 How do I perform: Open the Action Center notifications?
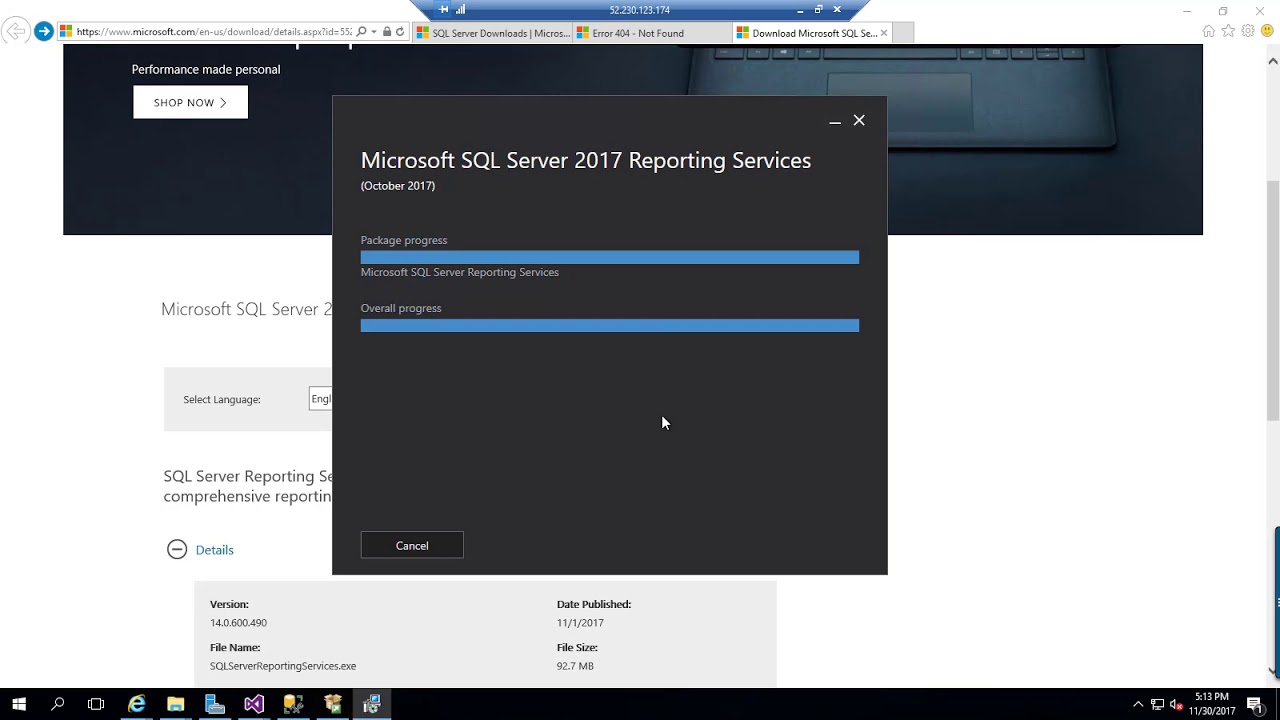[x=1255, y=704]
